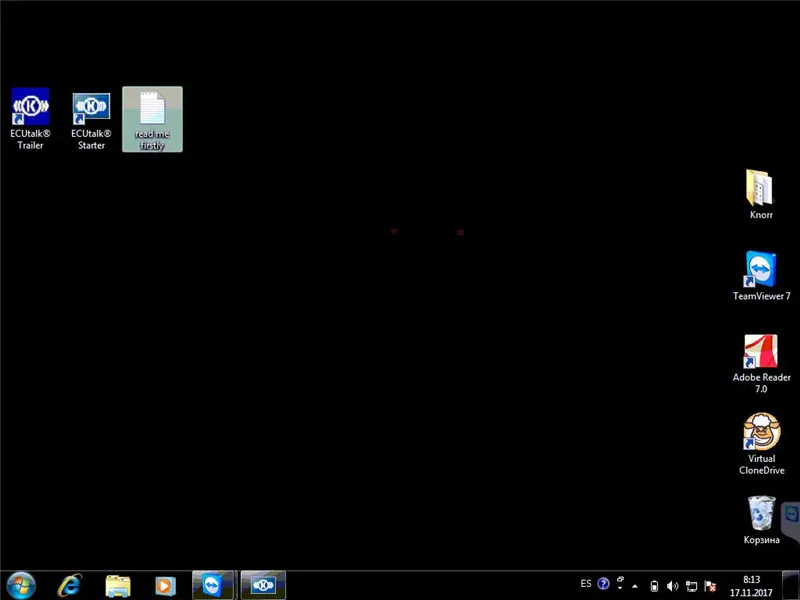
Task: Open Action Center flag icon
Action: pyautogui.click(x=710, y=586)
